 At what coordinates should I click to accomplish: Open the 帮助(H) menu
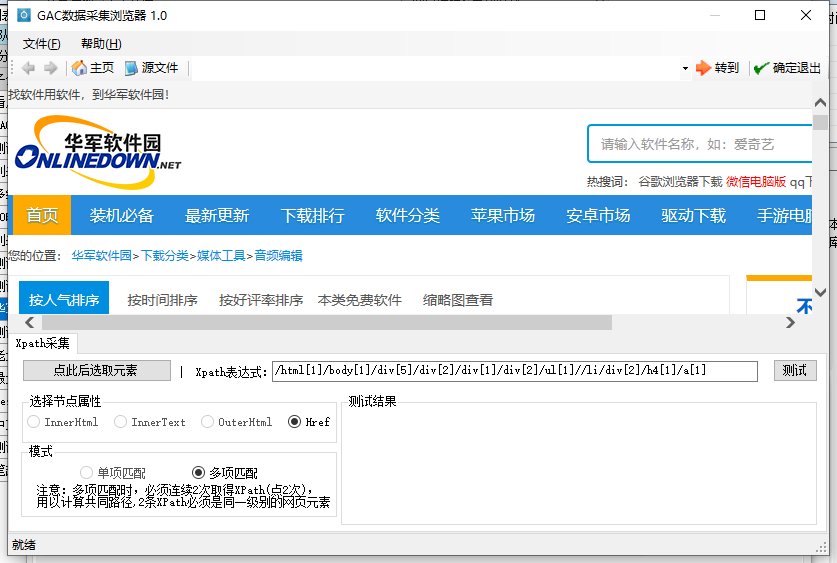tap(101, 44)
